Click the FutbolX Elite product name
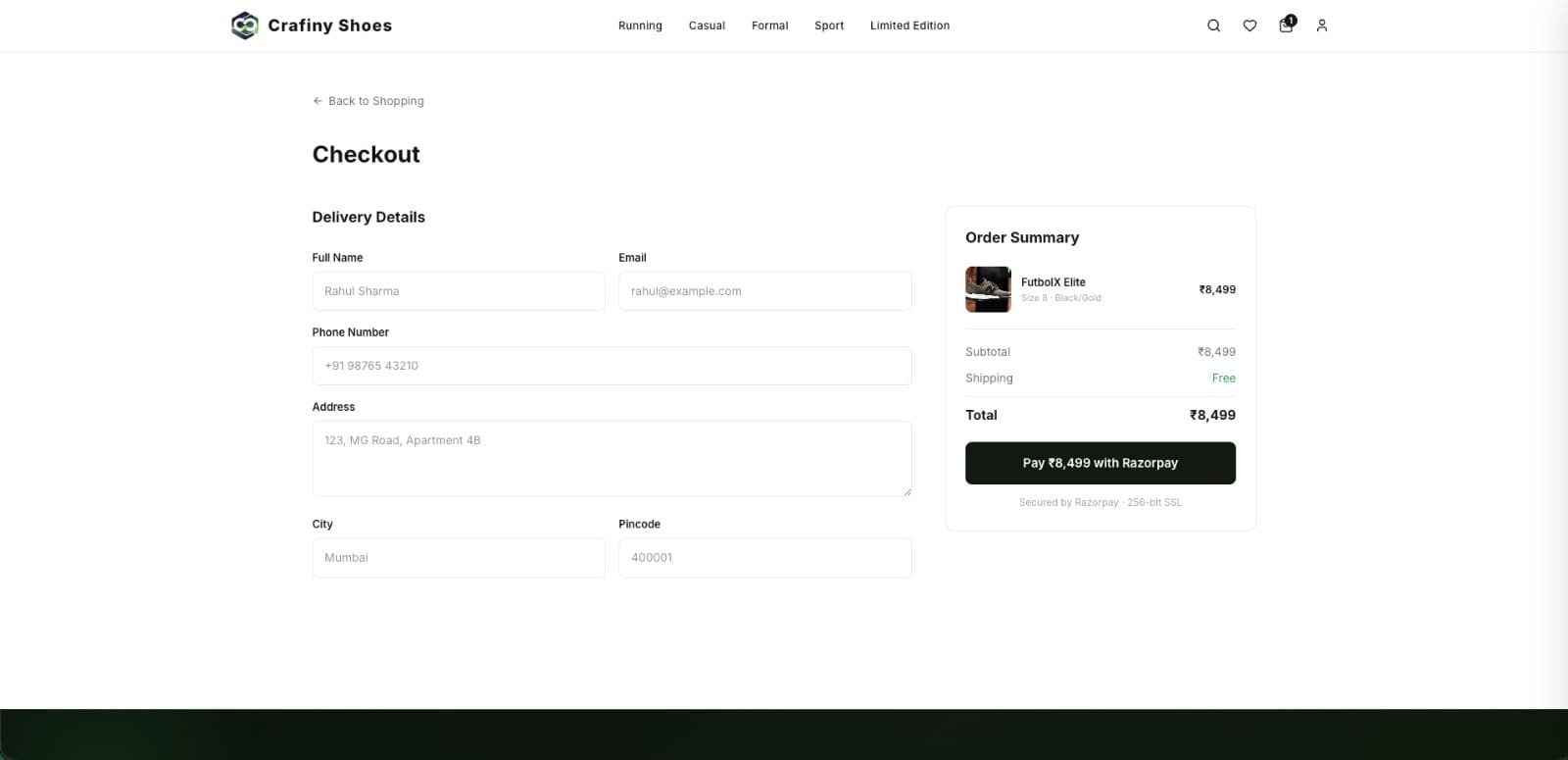Image resolution: width=1568 pixels, height=760 pixels. click(1053, 281)
